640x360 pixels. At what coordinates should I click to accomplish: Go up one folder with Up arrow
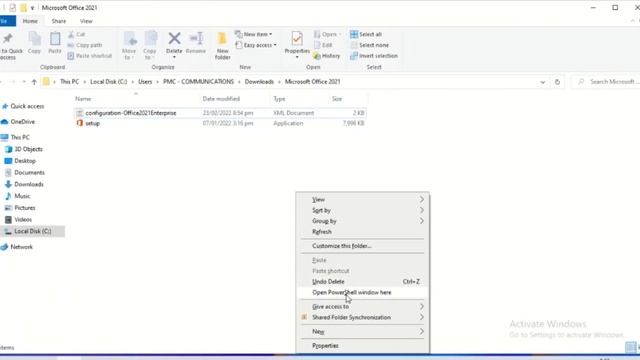click(x=34, y=82)
